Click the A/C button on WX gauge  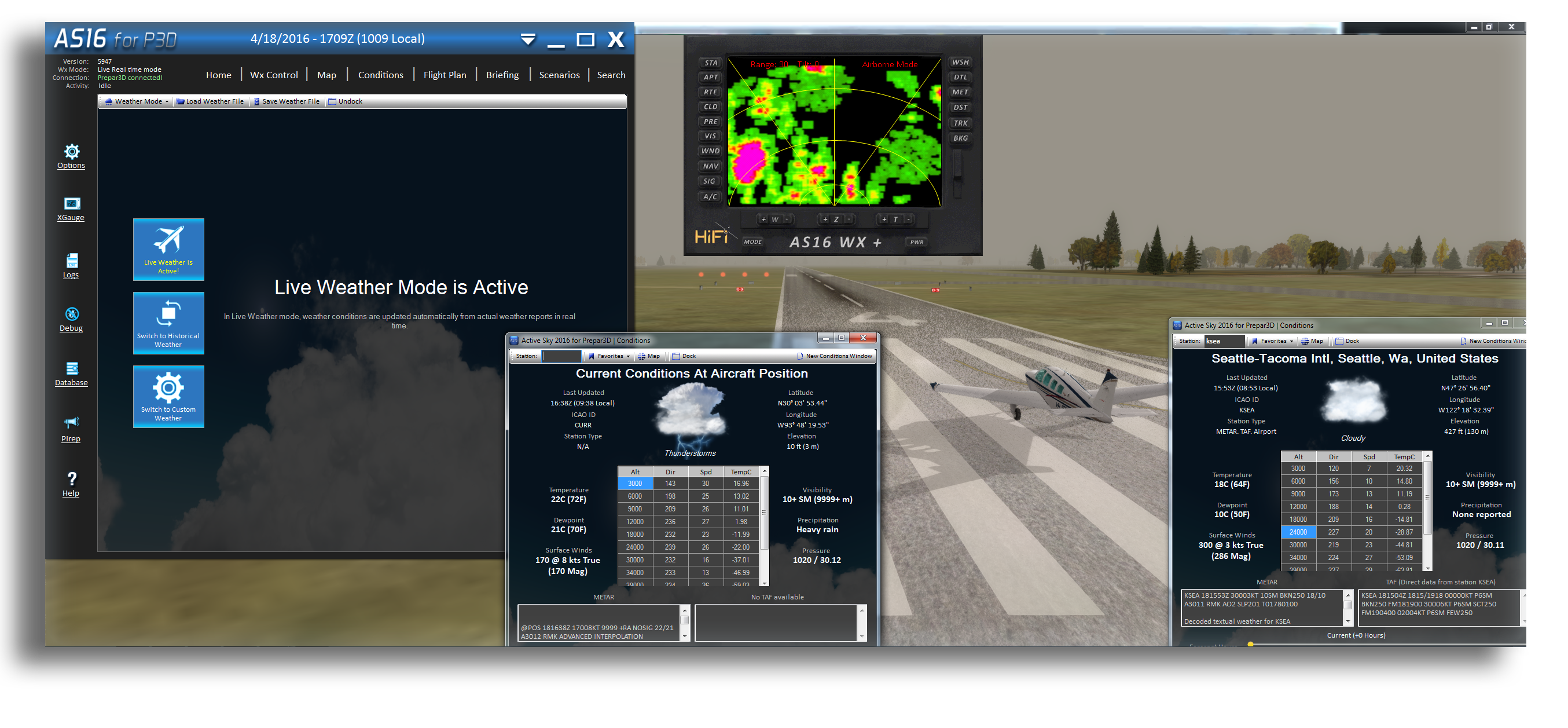710,197
